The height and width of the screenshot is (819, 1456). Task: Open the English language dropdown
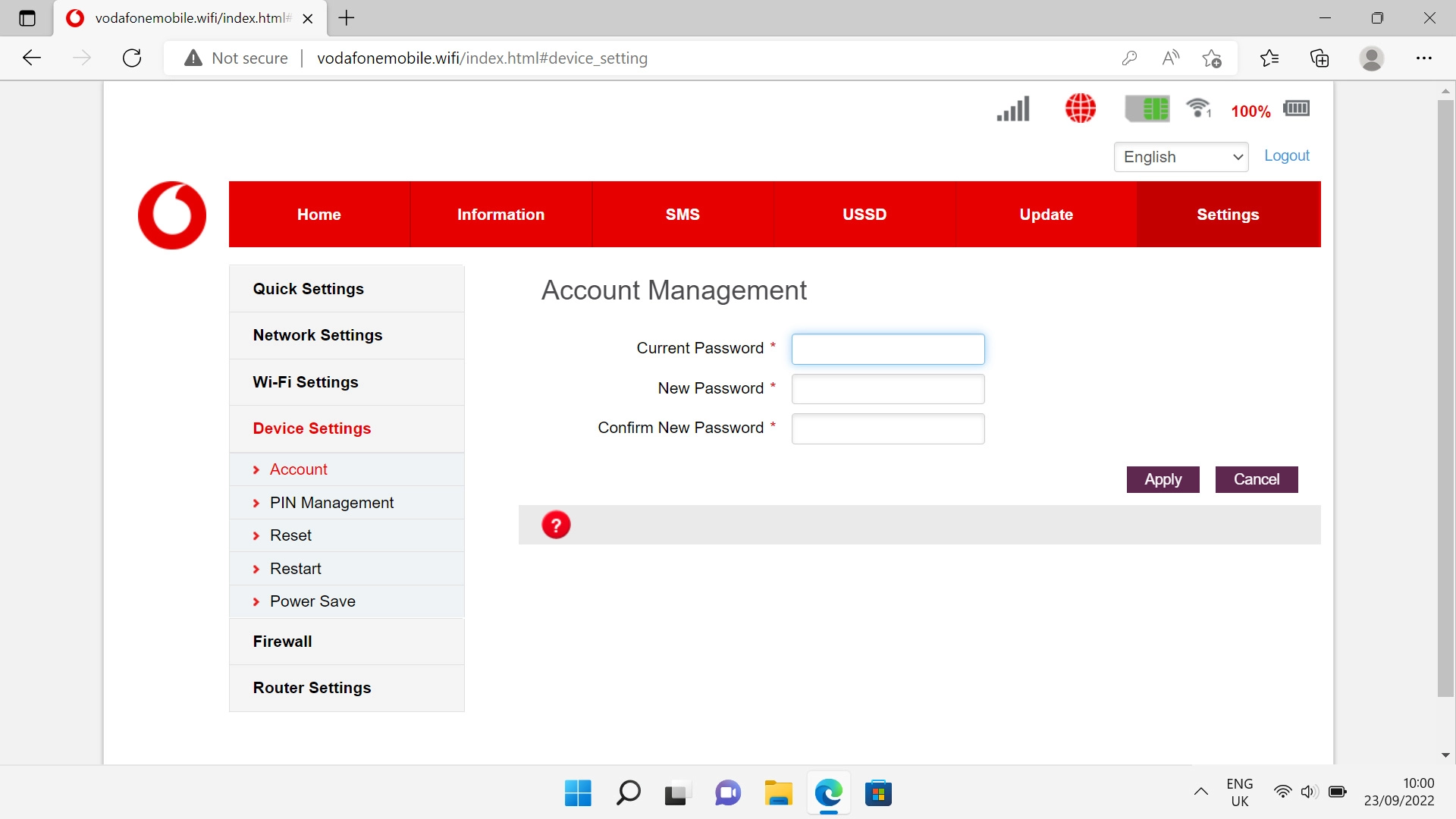tap(1181, 157)
